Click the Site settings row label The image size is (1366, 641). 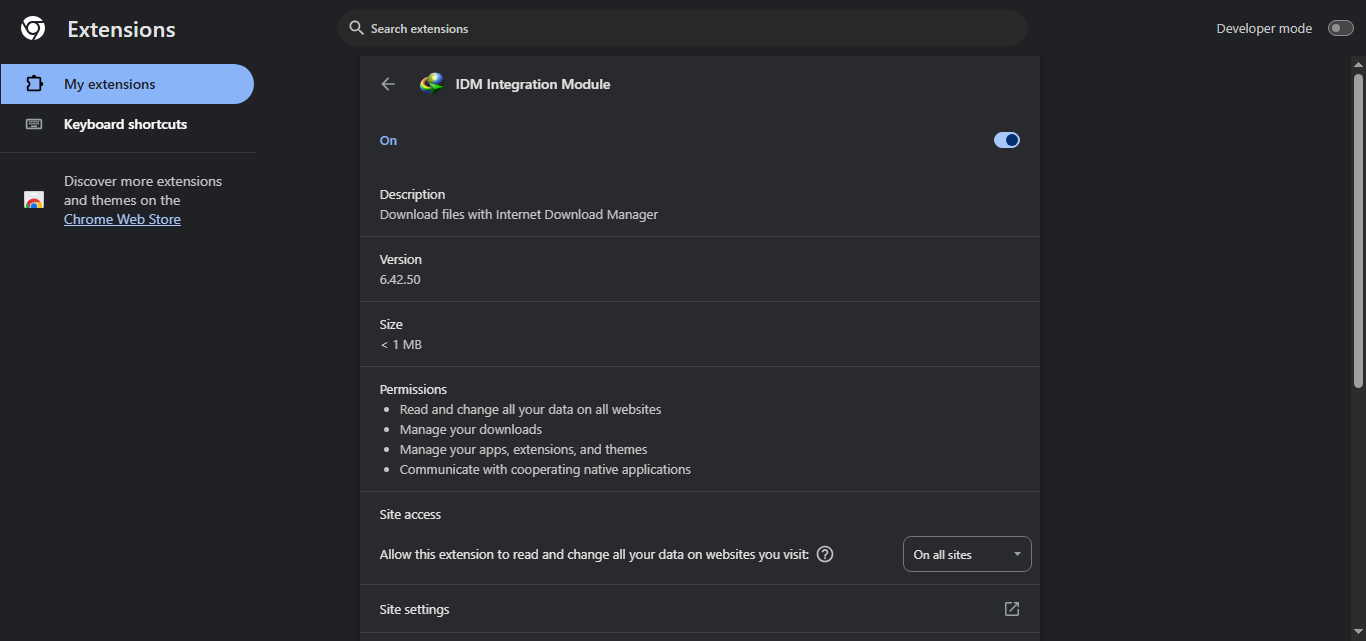tap(414, 609)
